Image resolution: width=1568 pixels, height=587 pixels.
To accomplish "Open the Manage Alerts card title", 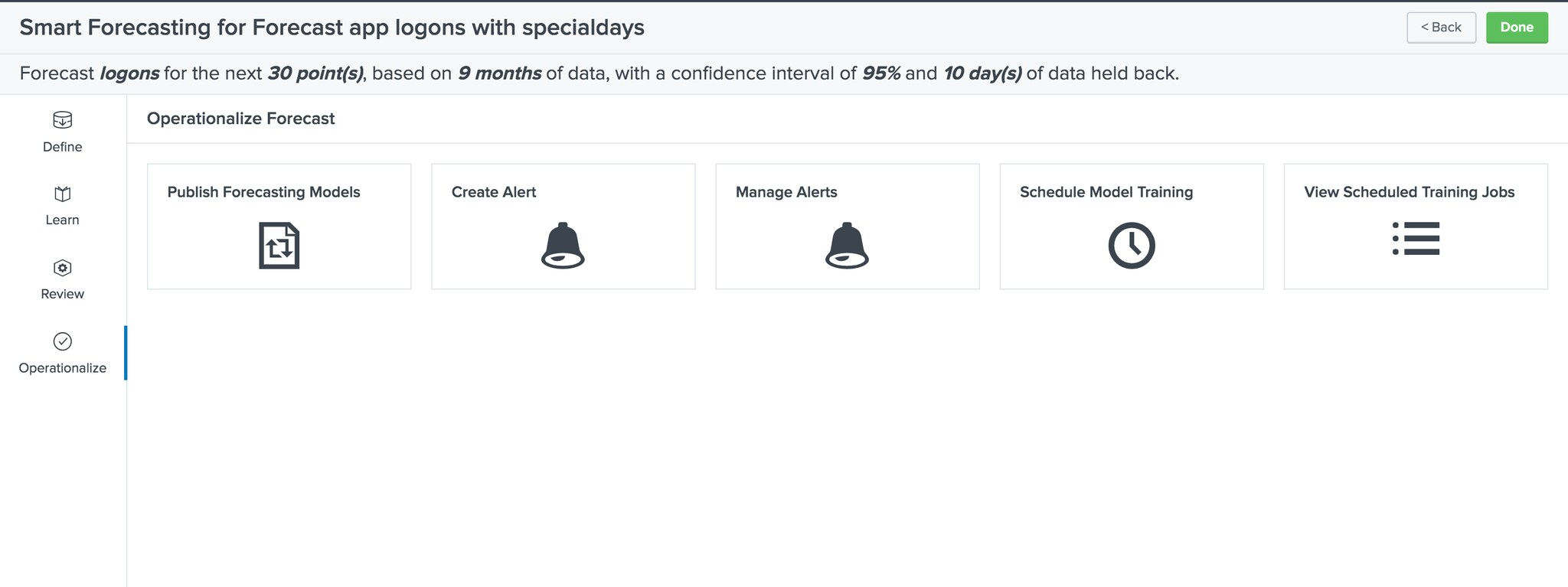I will (x=786, y=192).
